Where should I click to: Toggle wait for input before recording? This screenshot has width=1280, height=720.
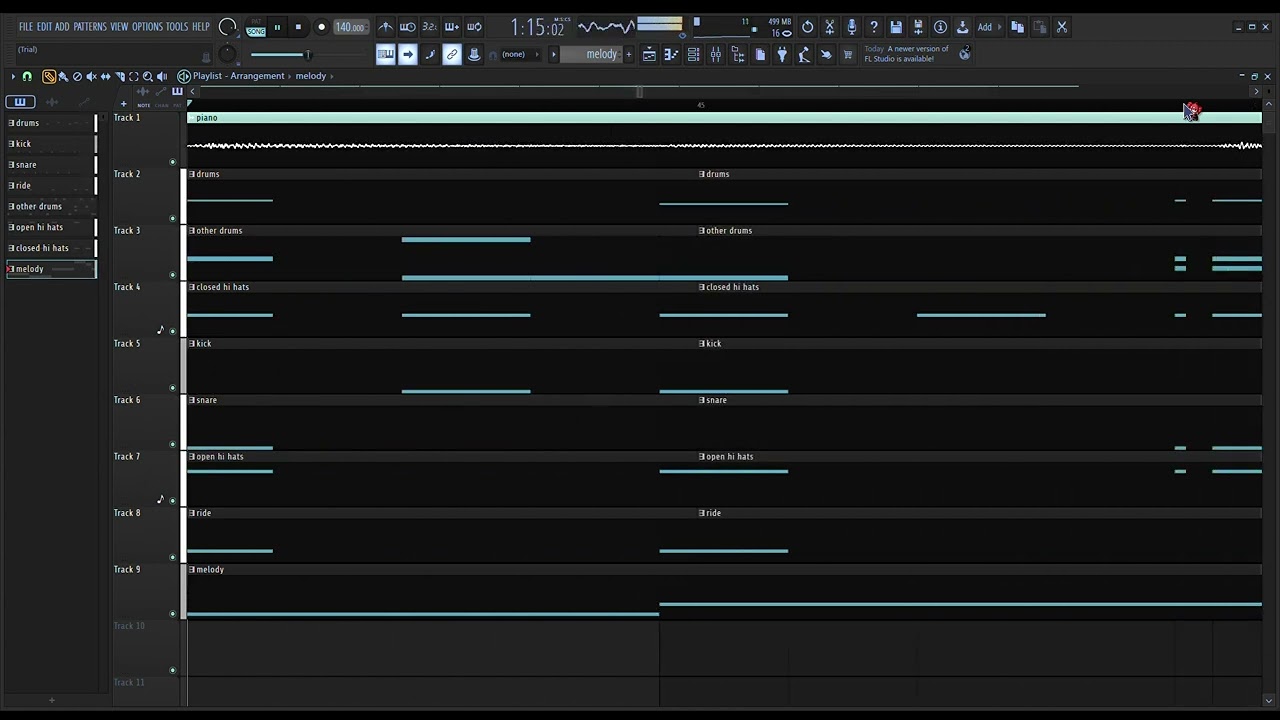(408, 27)
